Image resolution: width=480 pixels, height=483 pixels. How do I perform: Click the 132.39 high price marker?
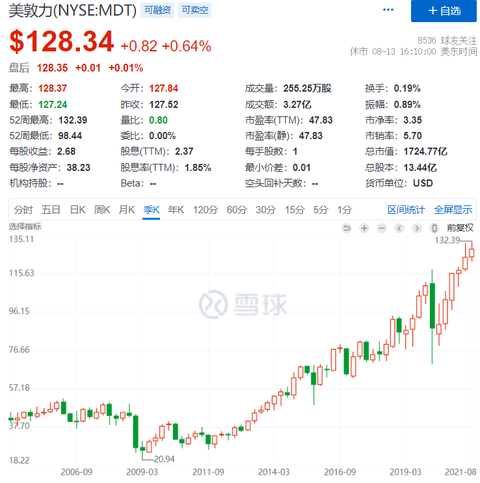click(x=447, y=240)
